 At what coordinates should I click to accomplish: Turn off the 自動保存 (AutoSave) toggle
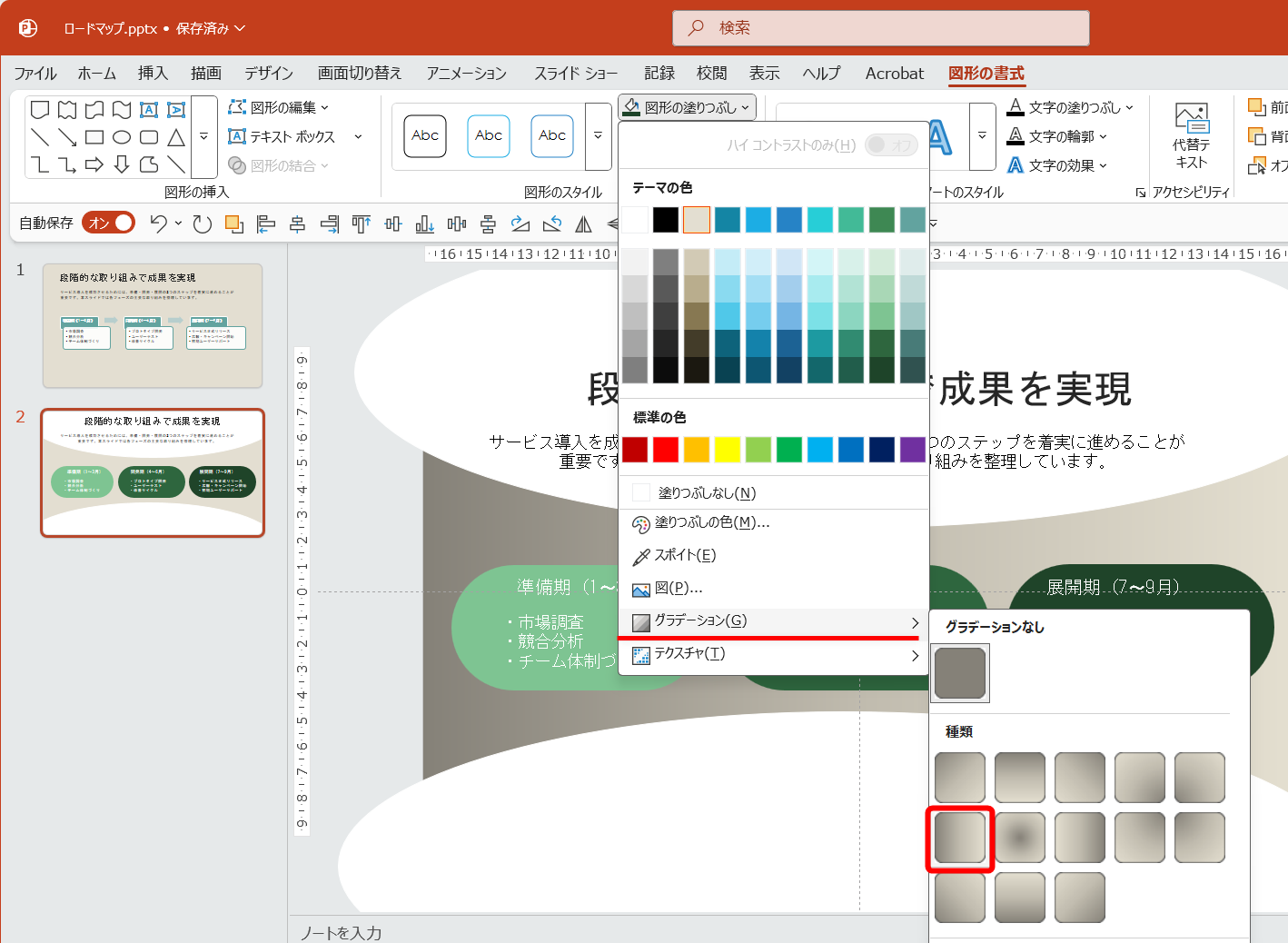(108, 222)
